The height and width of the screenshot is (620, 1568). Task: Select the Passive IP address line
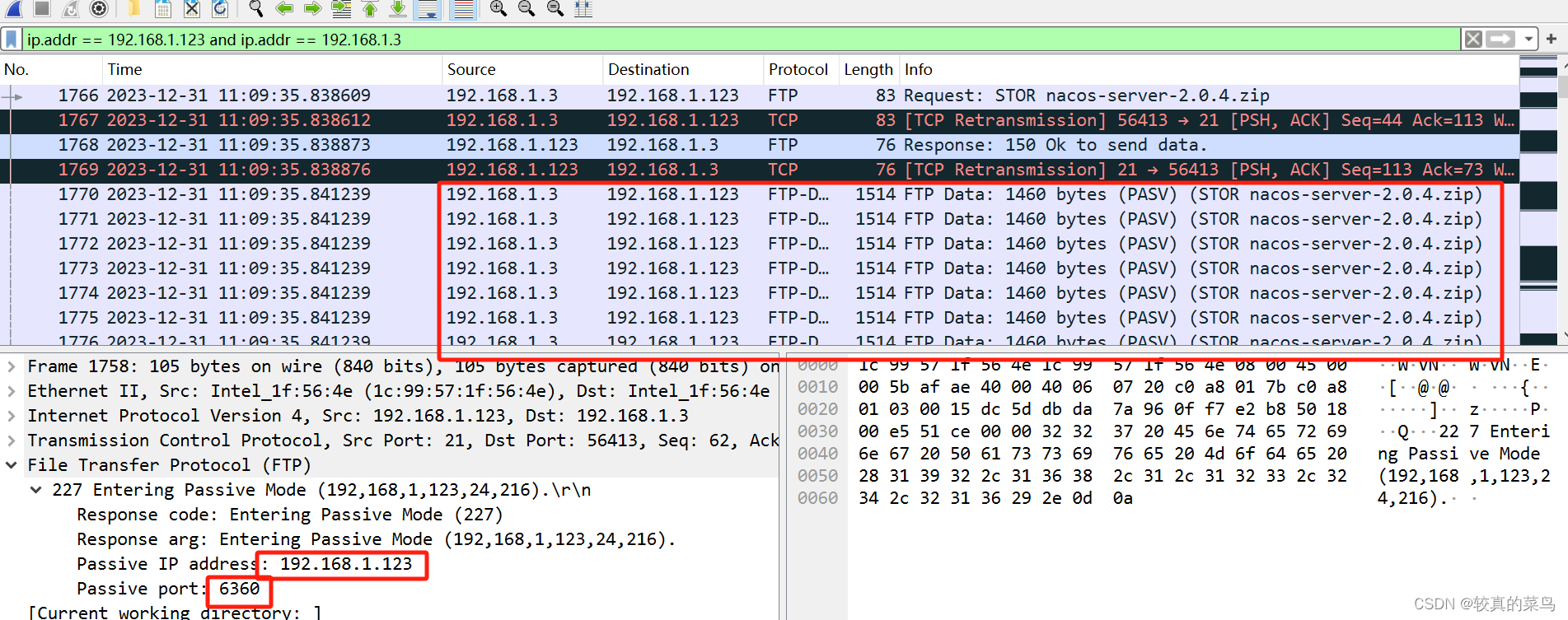point(245,564)
